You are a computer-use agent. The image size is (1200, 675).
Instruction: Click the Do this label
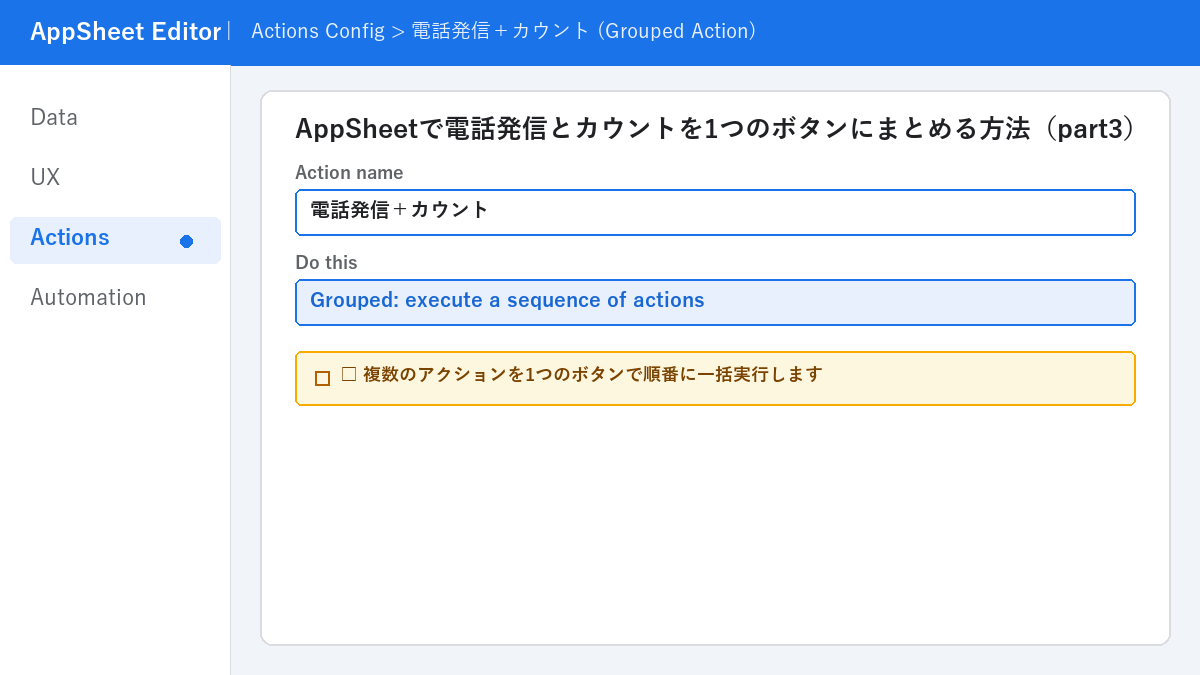pyautogui.click(x=326, y=263)
